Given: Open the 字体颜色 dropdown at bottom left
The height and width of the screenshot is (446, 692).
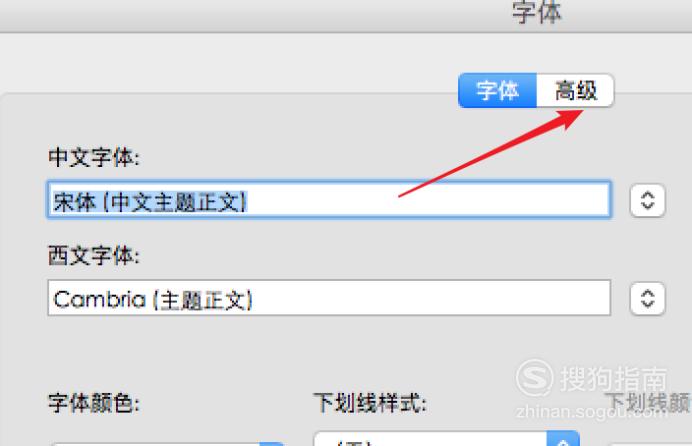Looking at the screenshot, I should [x=168, y=443].
